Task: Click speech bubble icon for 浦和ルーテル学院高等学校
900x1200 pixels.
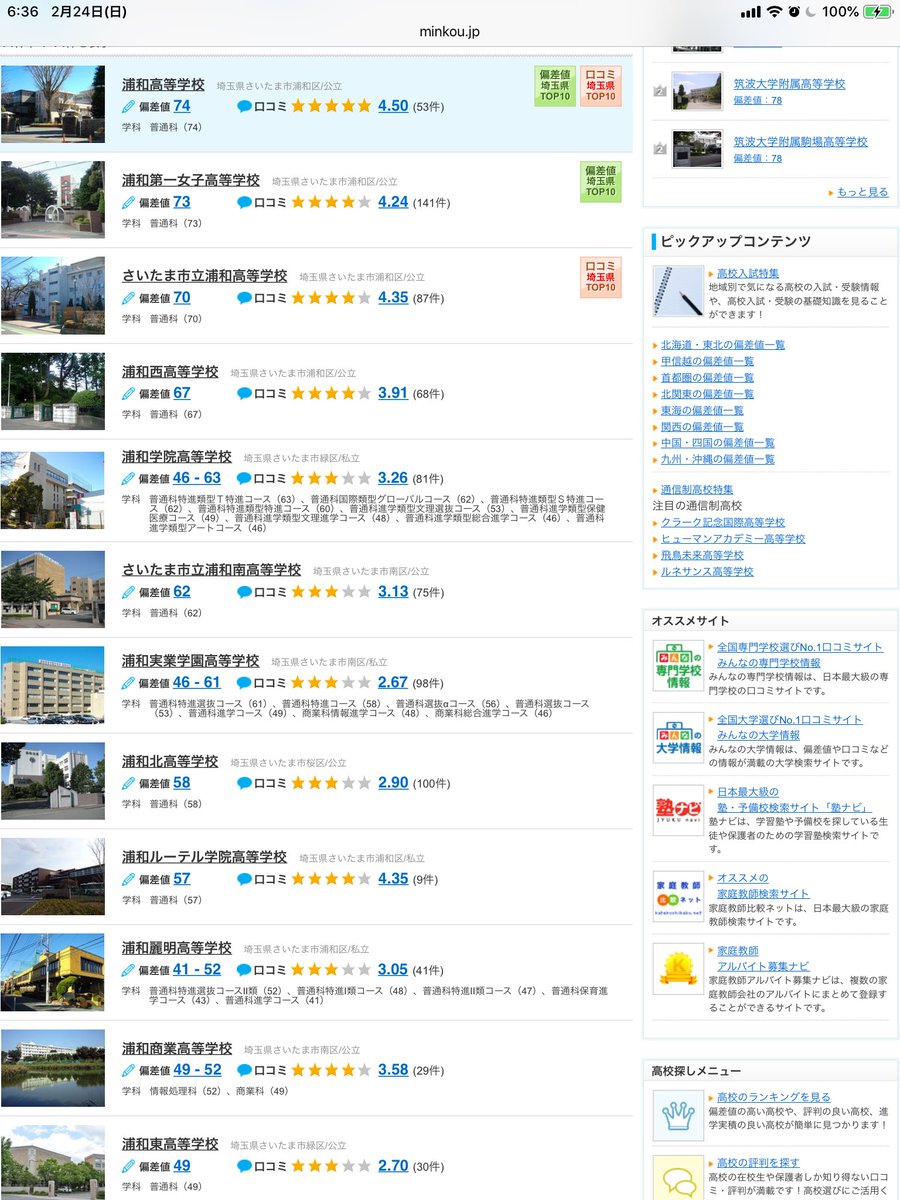Action: (x=244, y=879)
